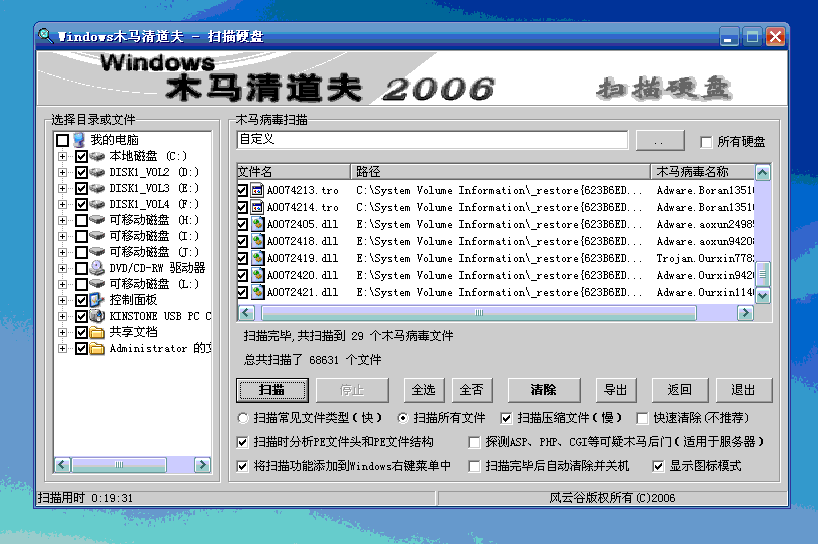
Task: Click the Control Panel (控制面板) icon
Action: [x=97, y=300]
